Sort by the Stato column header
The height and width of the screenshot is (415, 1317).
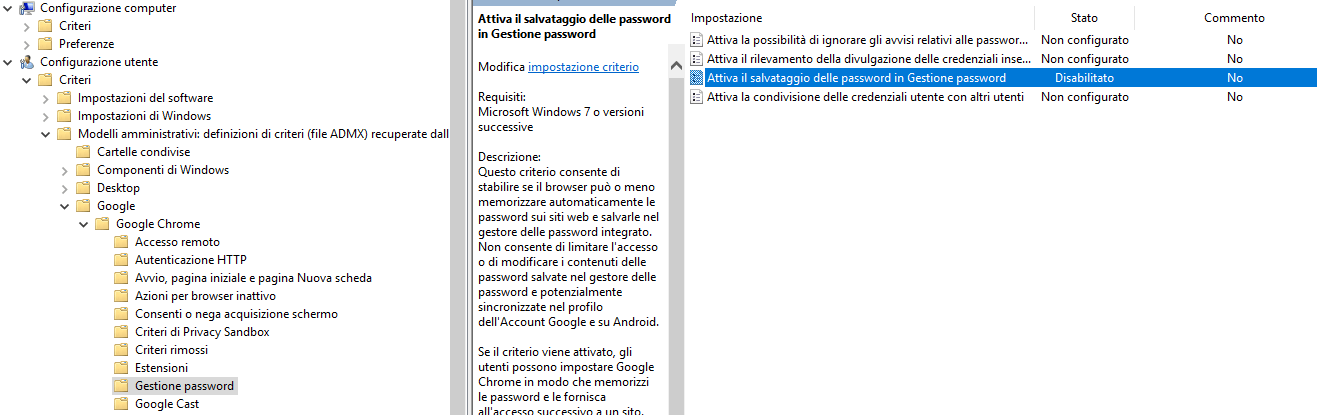pyautogui.click(x=1084, y=18)
